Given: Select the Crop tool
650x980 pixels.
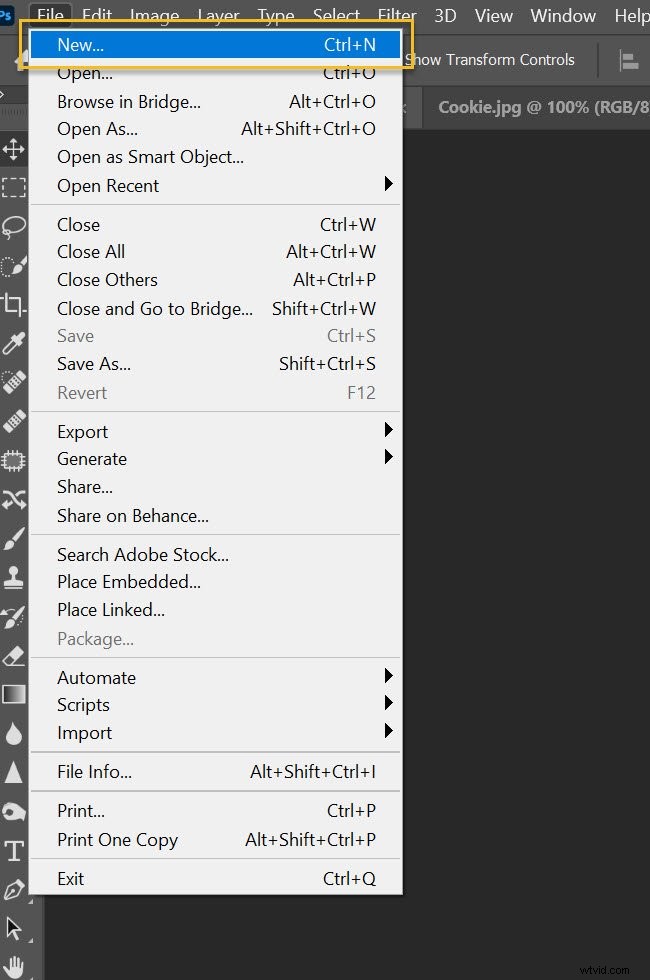Looking at the screenshot, I should (14, 303).
